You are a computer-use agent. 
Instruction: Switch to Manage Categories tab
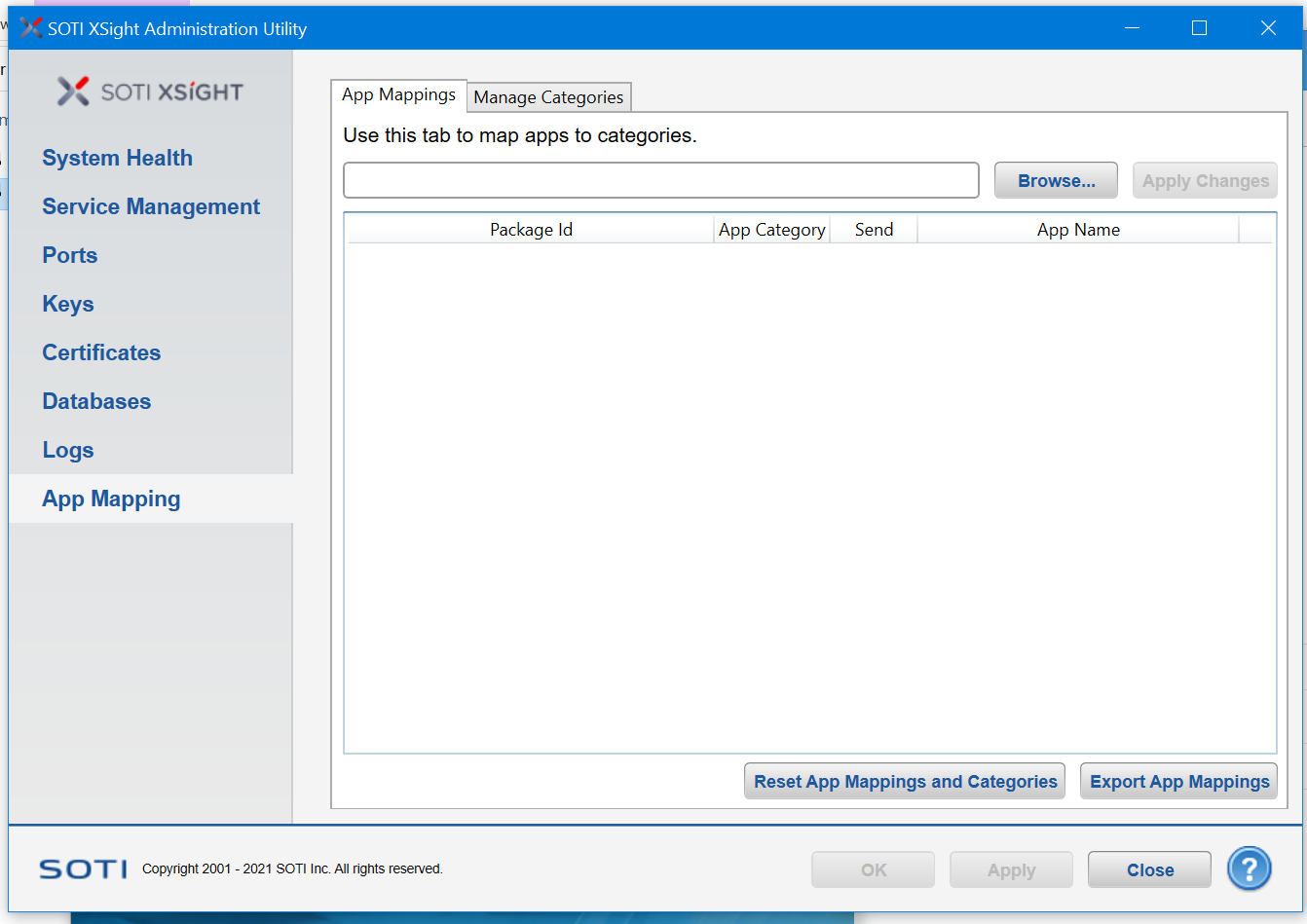click(548, 97)
